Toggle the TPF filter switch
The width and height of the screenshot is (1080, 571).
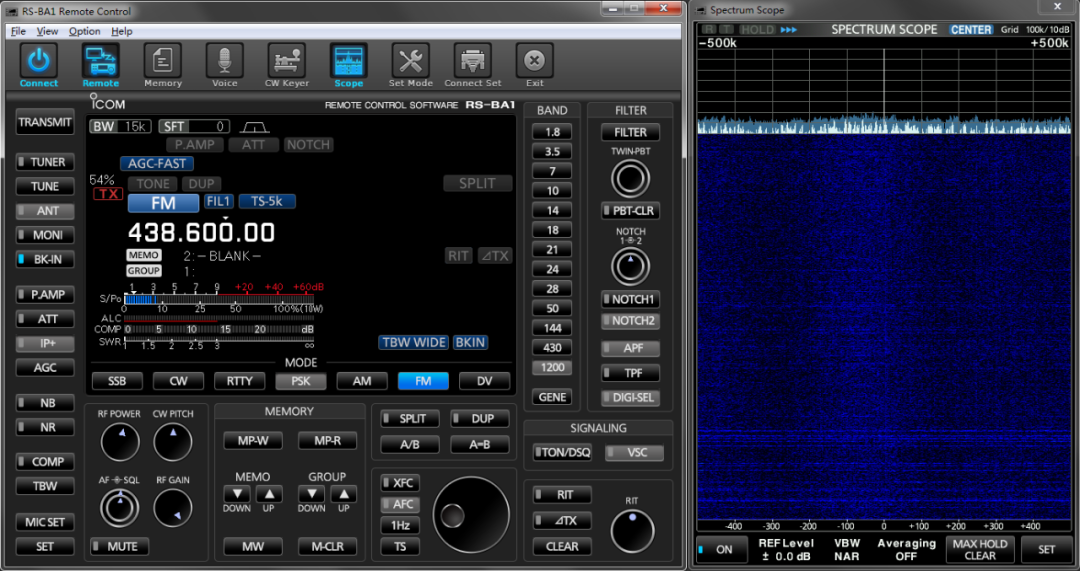coord(630,373)
